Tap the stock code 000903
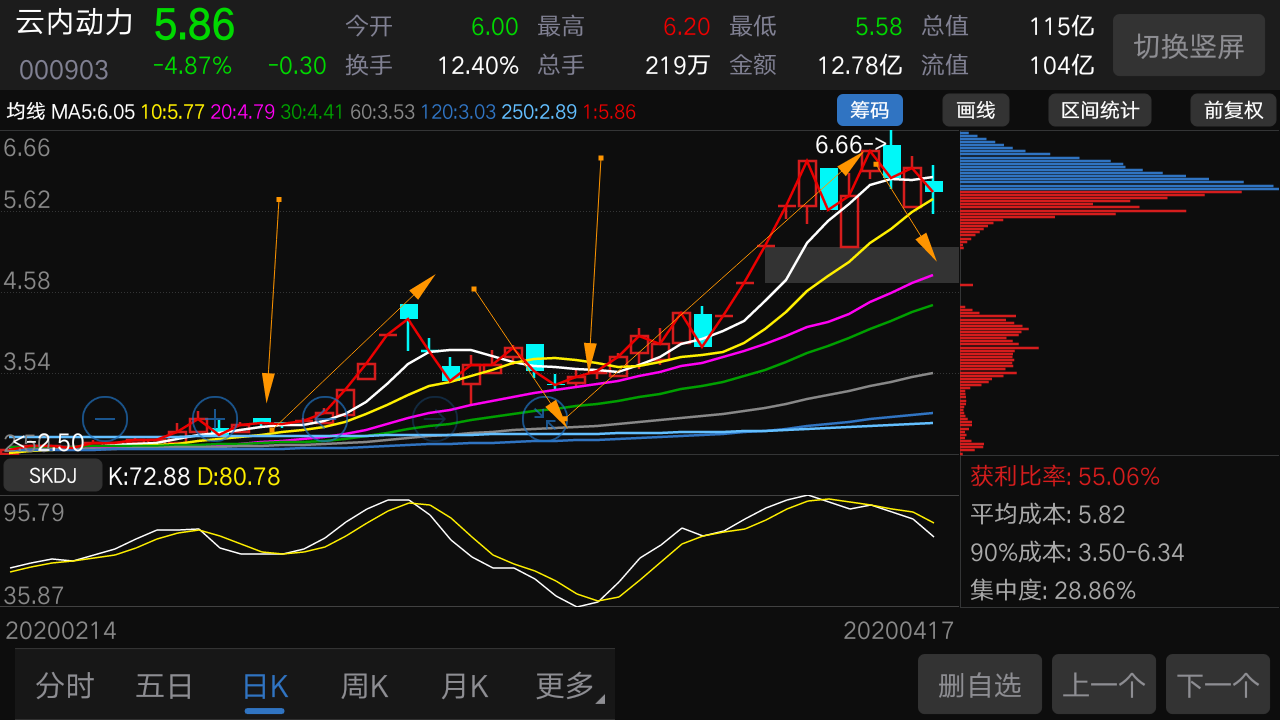 click(x=64, y=70)
